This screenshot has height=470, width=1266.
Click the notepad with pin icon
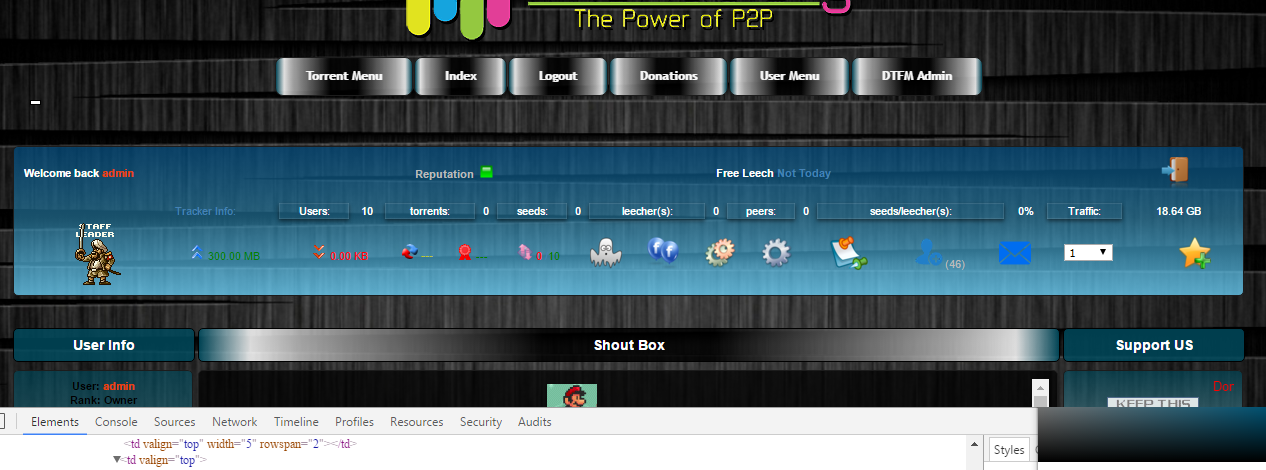(x=849, y=253)
